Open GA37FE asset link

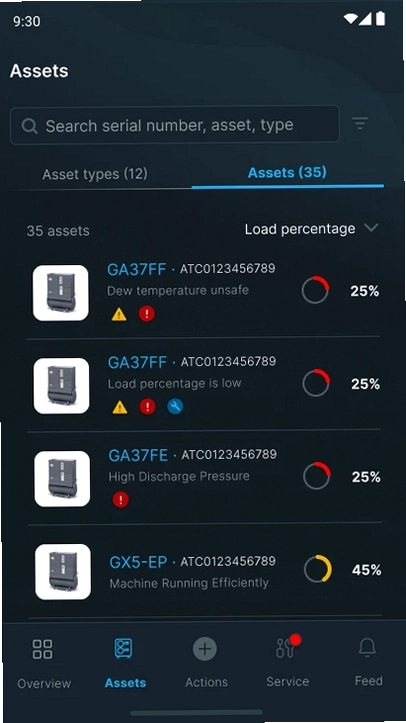[138, 456]
